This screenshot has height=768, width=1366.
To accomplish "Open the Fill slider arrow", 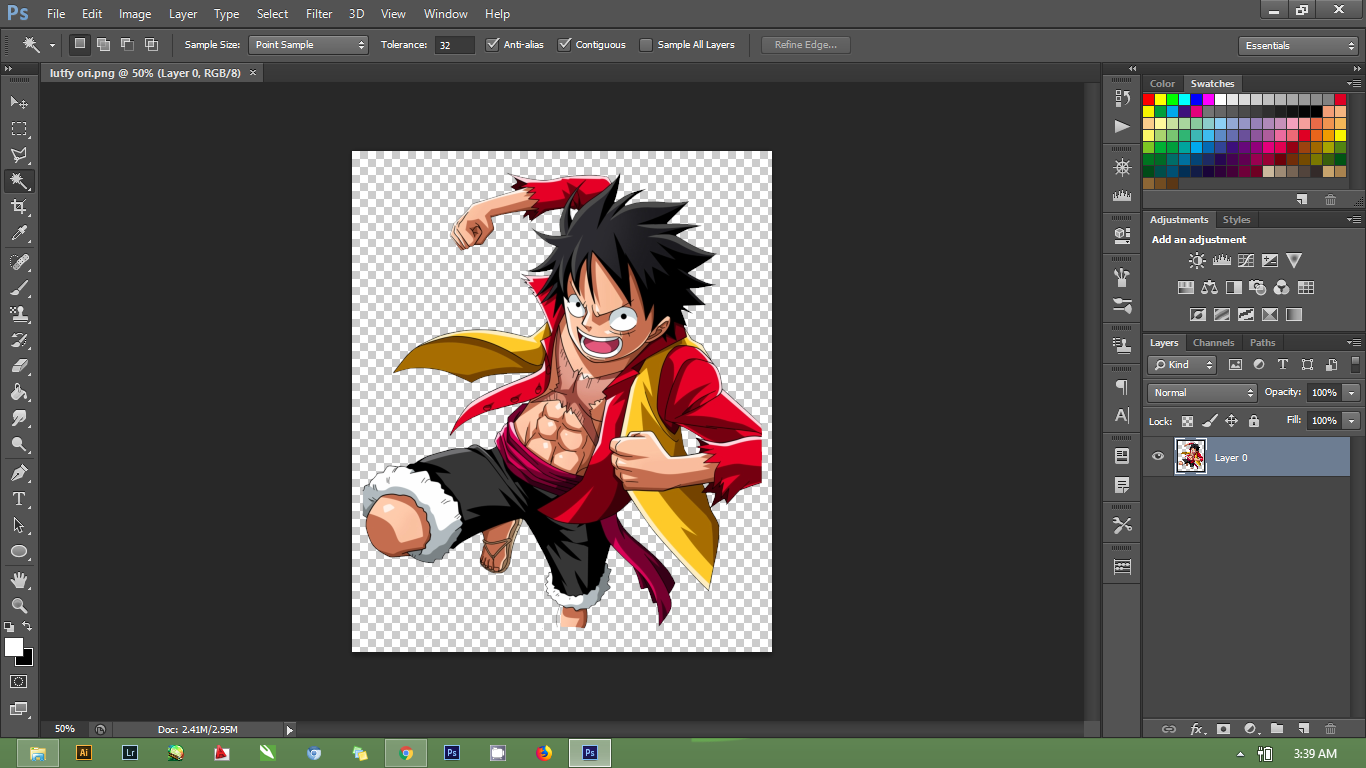I will pyautogui.click(x=1352, y=421).
